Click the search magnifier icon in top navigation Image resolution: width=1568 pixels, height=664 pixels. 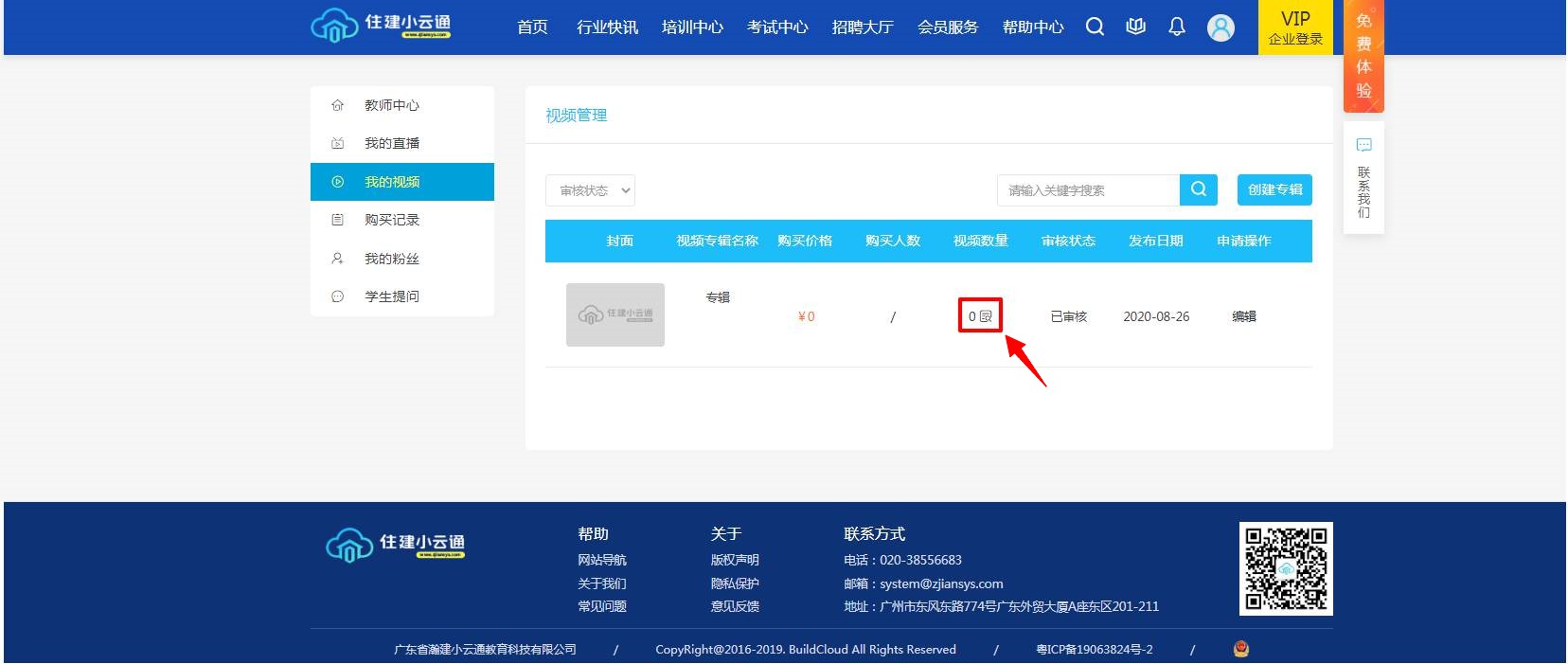pyautogui.click(x=1095, y=27)
